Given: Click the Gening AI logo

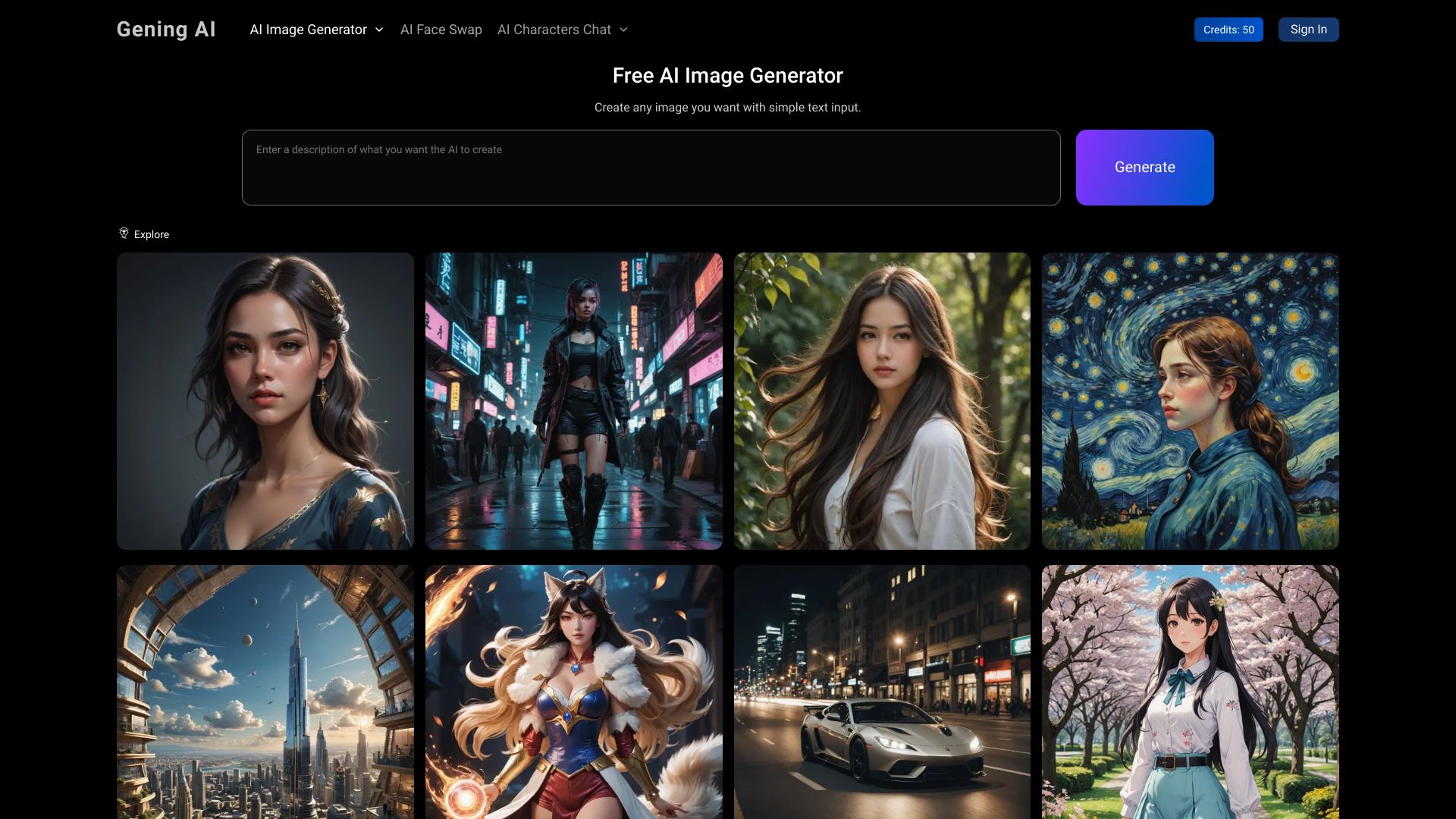Looking at the screenshot, I should 166,30.
